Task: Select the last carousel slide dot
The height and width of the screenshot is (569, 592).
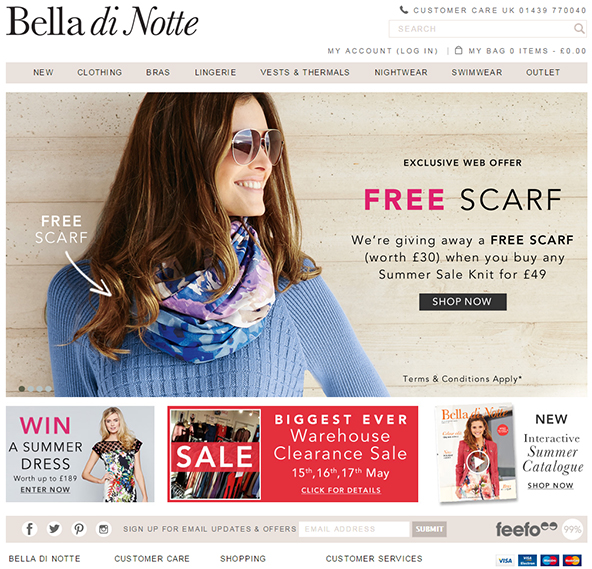Action: pos(48,389)
